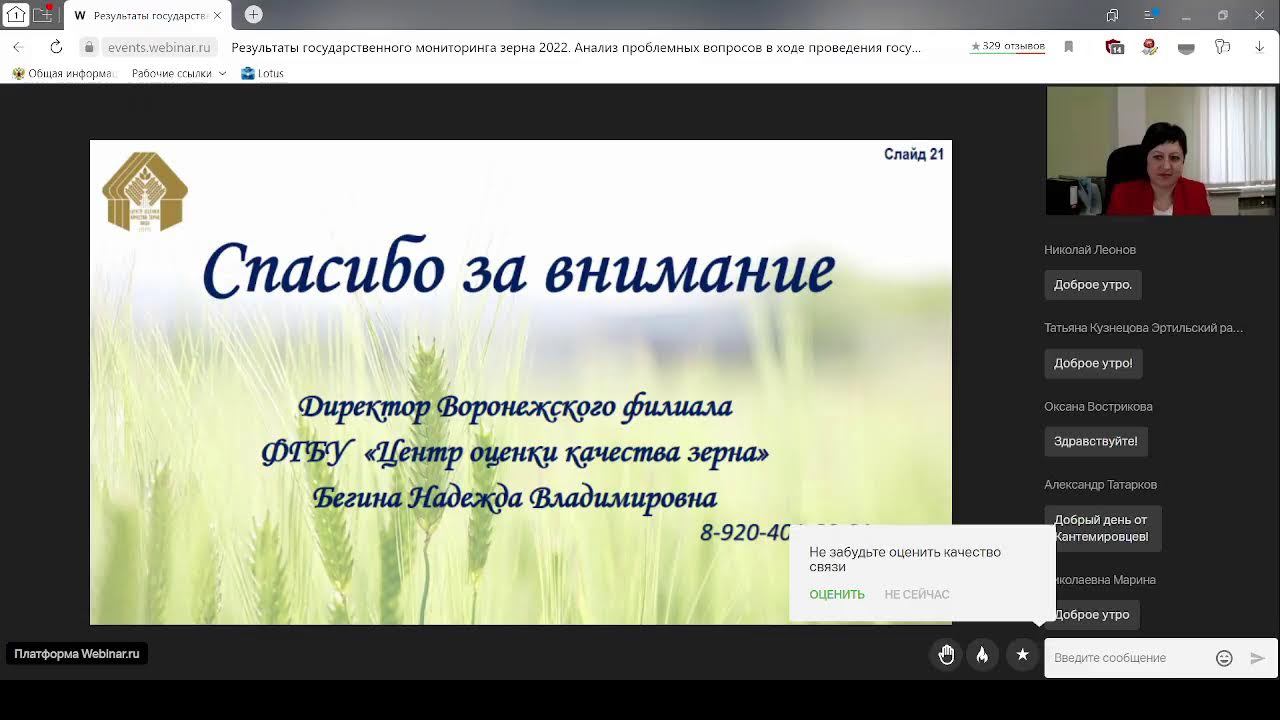Raise hand in the webinar

click(946, 655)
